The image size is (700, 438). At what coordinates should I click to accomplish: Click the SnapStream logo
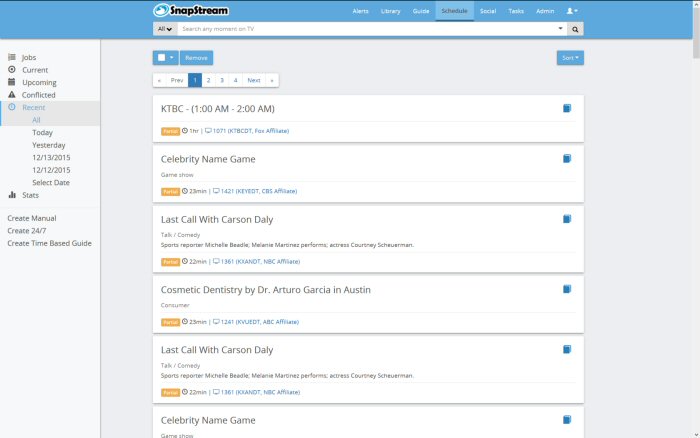tap(191, 10)
